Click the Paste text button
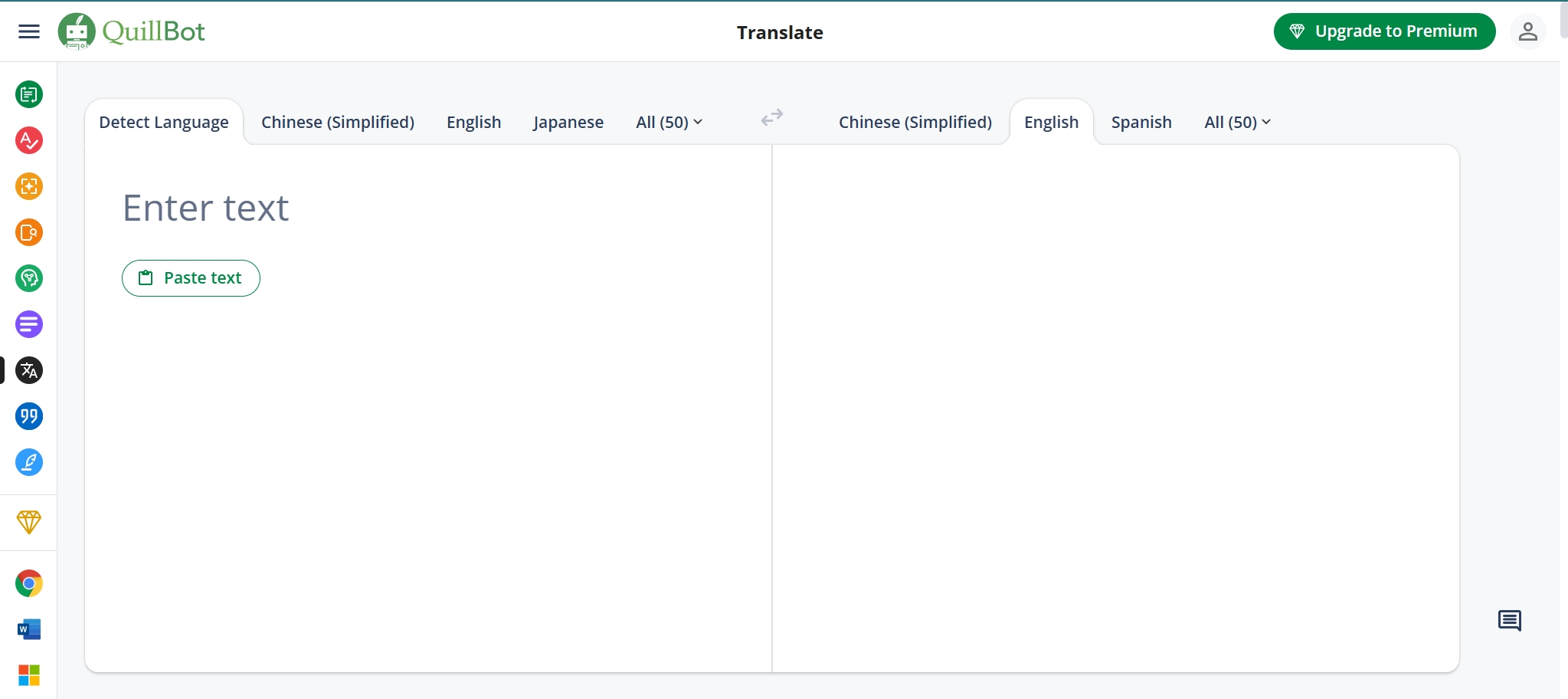Image resolution: width=1568 pixels, height=699 pixels. (x=191, y=278)
